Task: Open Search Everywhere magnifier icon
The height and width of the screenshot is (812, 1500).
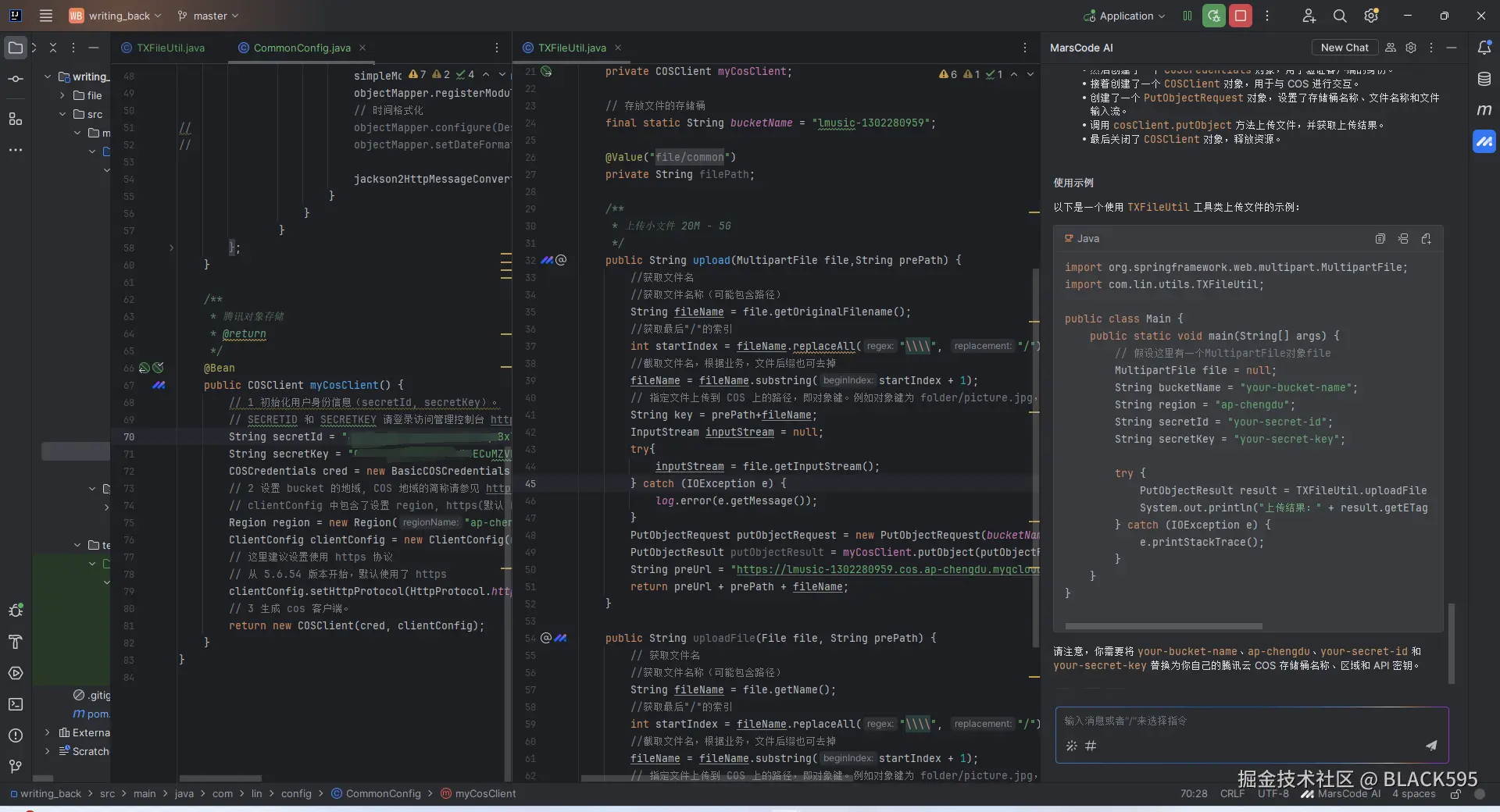Action: (1339, 16)
